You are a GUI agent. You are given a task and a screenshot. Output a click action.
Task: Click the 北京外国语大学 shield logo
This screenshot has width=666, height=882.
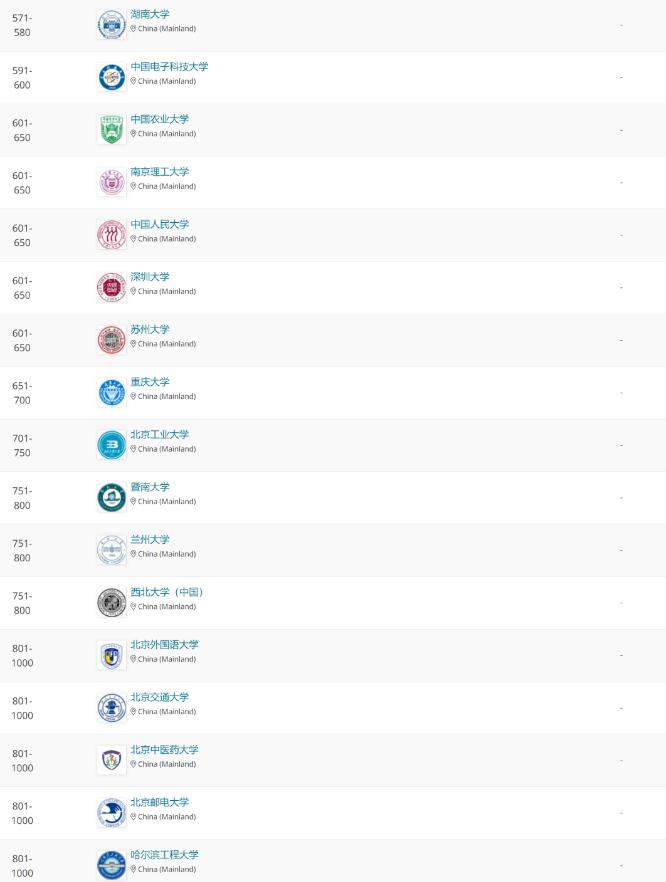pyautogui.click(x=112, y=655)
